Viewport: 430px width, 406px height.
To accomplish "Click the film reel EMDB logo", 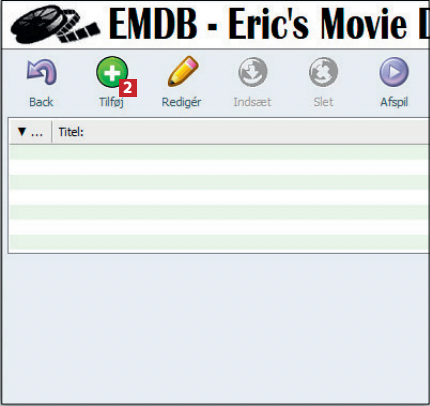I will click(55, 24).
